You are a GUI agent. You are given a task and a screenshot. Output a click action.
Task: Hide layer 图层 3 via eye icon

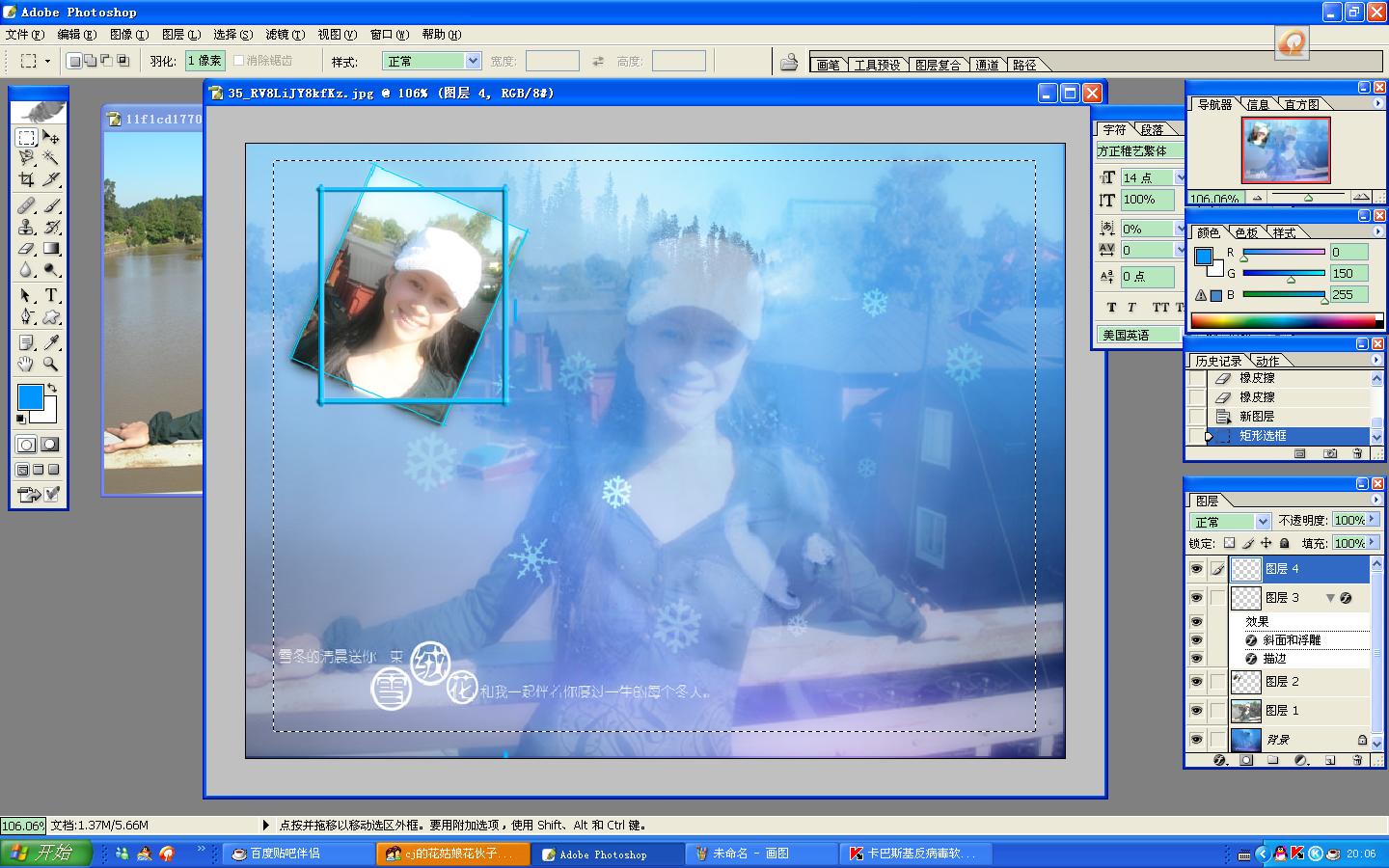click(x=1196, y=598)
